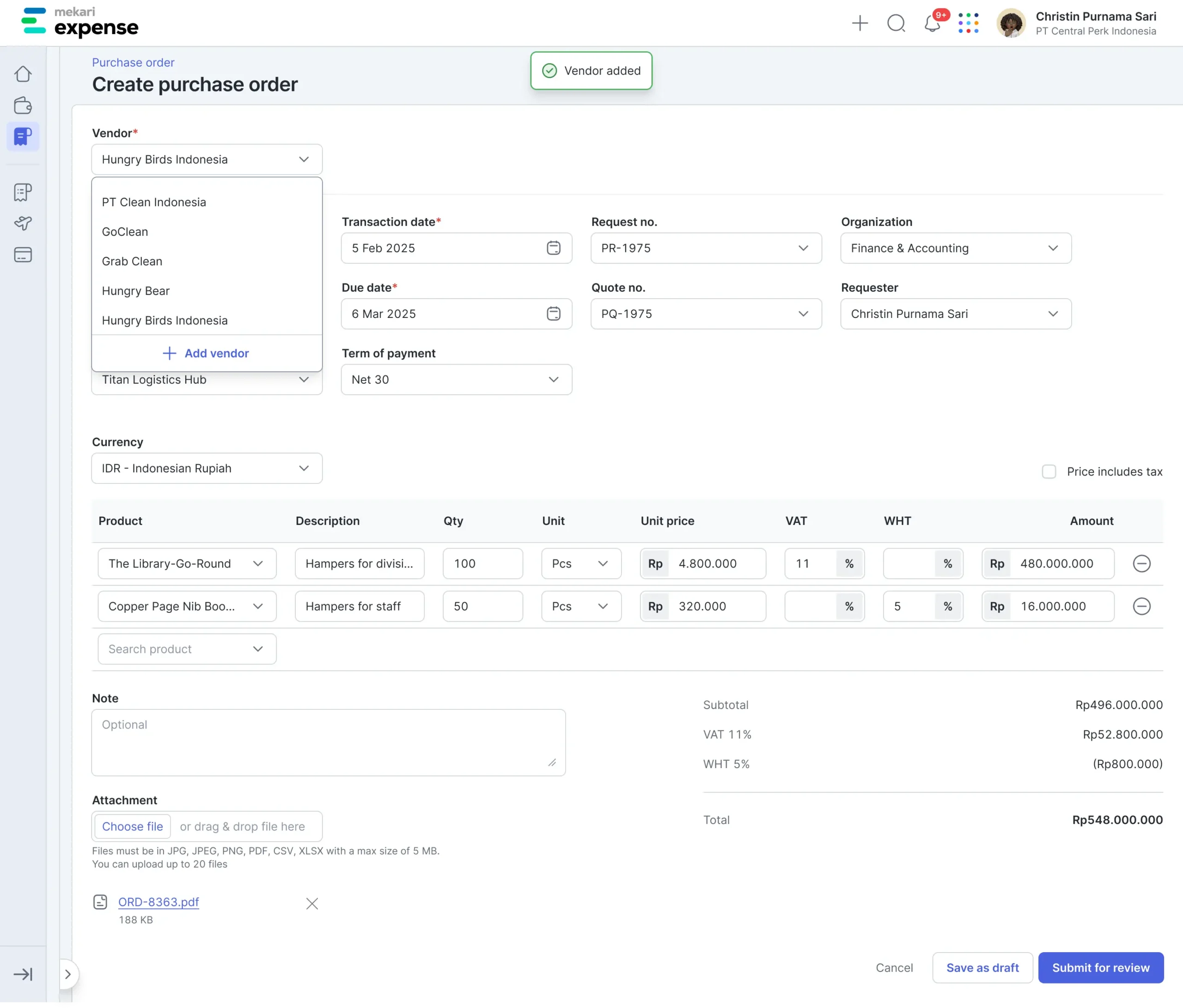Select PT Clean Indonesia from vendor list
Screen dimensions: 1183x1008
coord(207,202)
